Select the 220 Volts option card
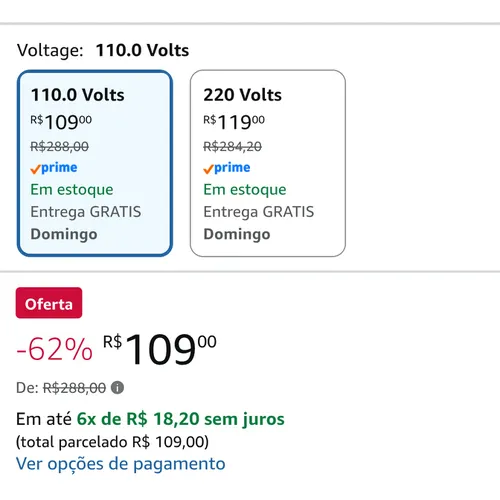 (x=268, y=163)
